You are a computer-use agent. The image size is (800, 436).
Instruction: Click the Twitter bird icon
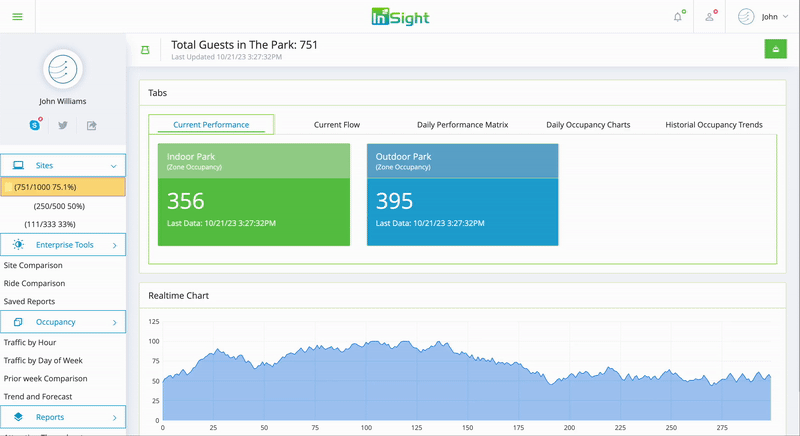coord(63,125)
